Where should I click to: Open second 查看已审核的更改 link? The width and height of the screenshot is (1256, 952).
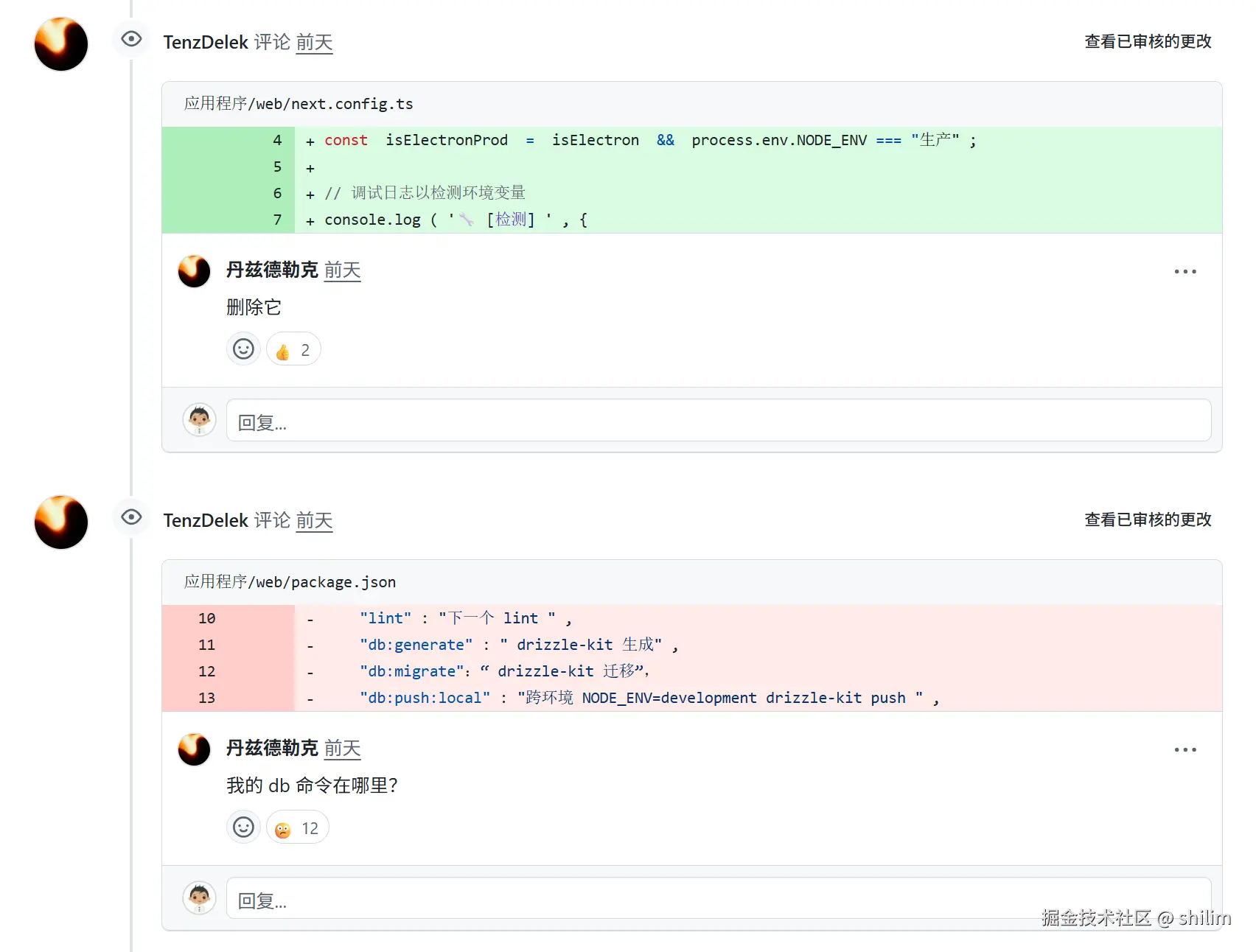coord(1148,520)
